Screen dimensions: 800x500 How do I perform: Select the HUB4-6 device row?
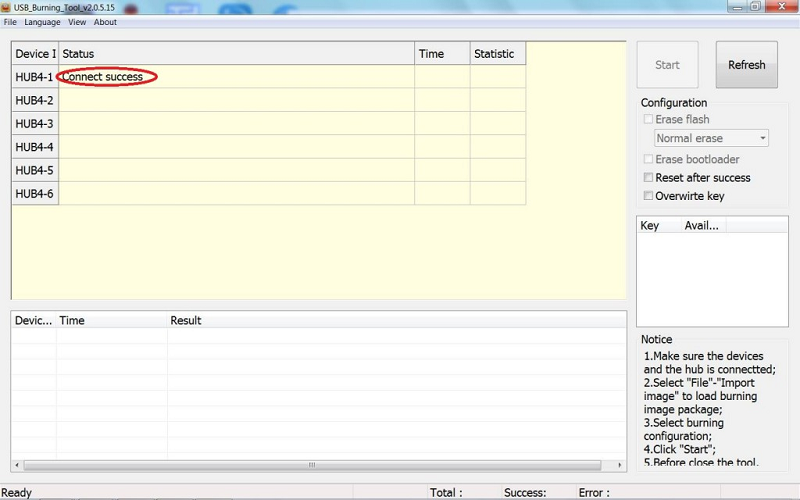click(35, 194)
